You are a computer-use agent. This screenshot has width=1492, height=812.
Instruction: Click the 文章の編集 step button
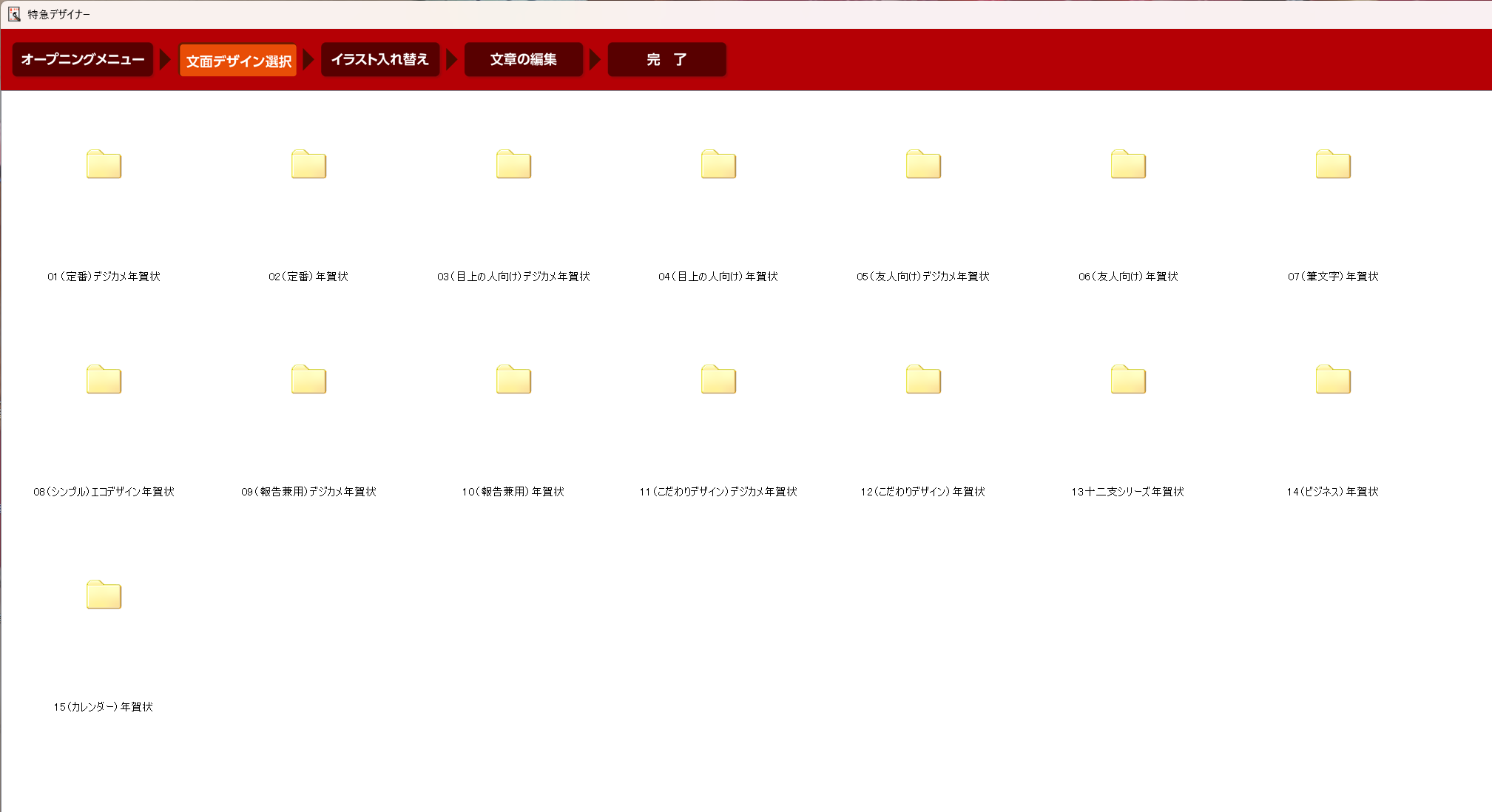coord(523,59)
